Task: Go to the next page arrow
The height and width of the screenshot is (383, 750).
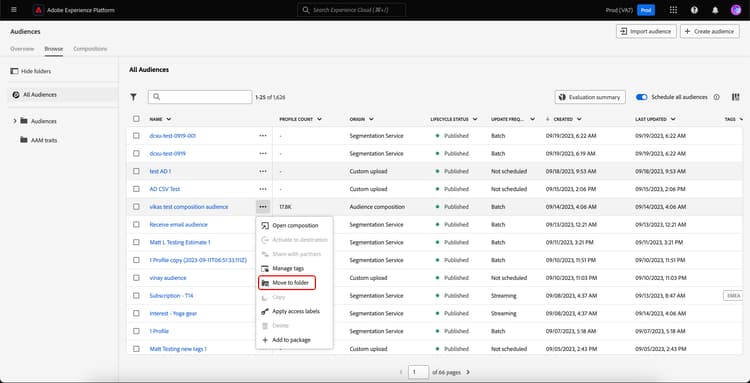Action: 468,372
